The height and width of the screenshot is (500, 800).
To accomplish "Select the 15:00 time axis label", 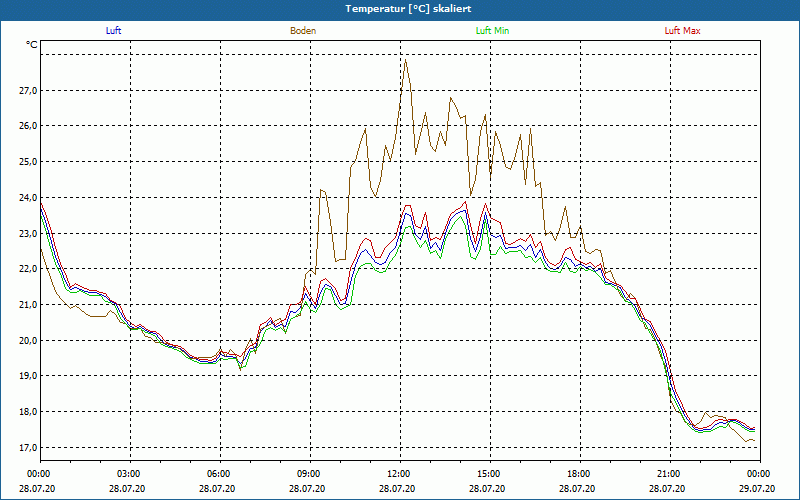I will [489, 474].
